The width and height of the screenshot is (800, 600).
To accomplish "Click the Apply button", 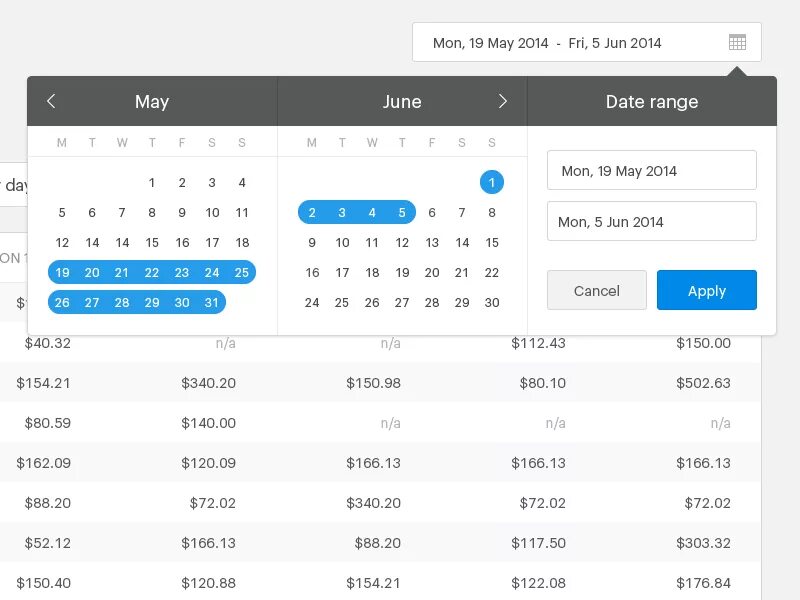I will [706, 290].
